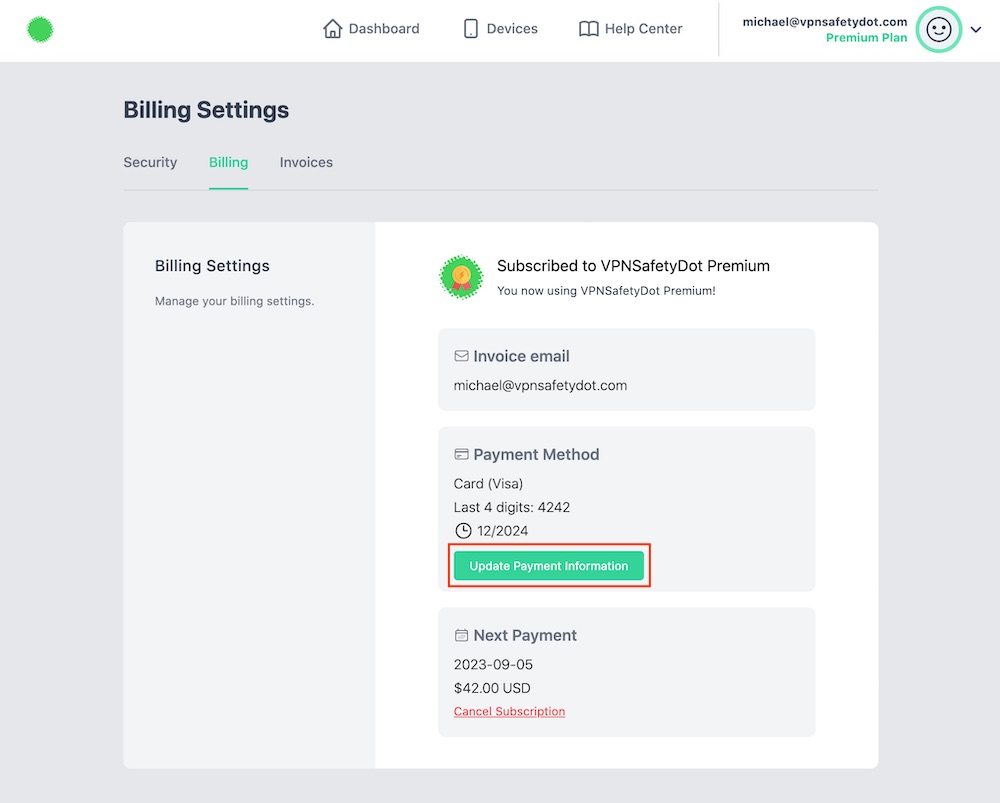Click the credit card icon beside Payment Method
1000x803 pixels.
tap(461, 454)
